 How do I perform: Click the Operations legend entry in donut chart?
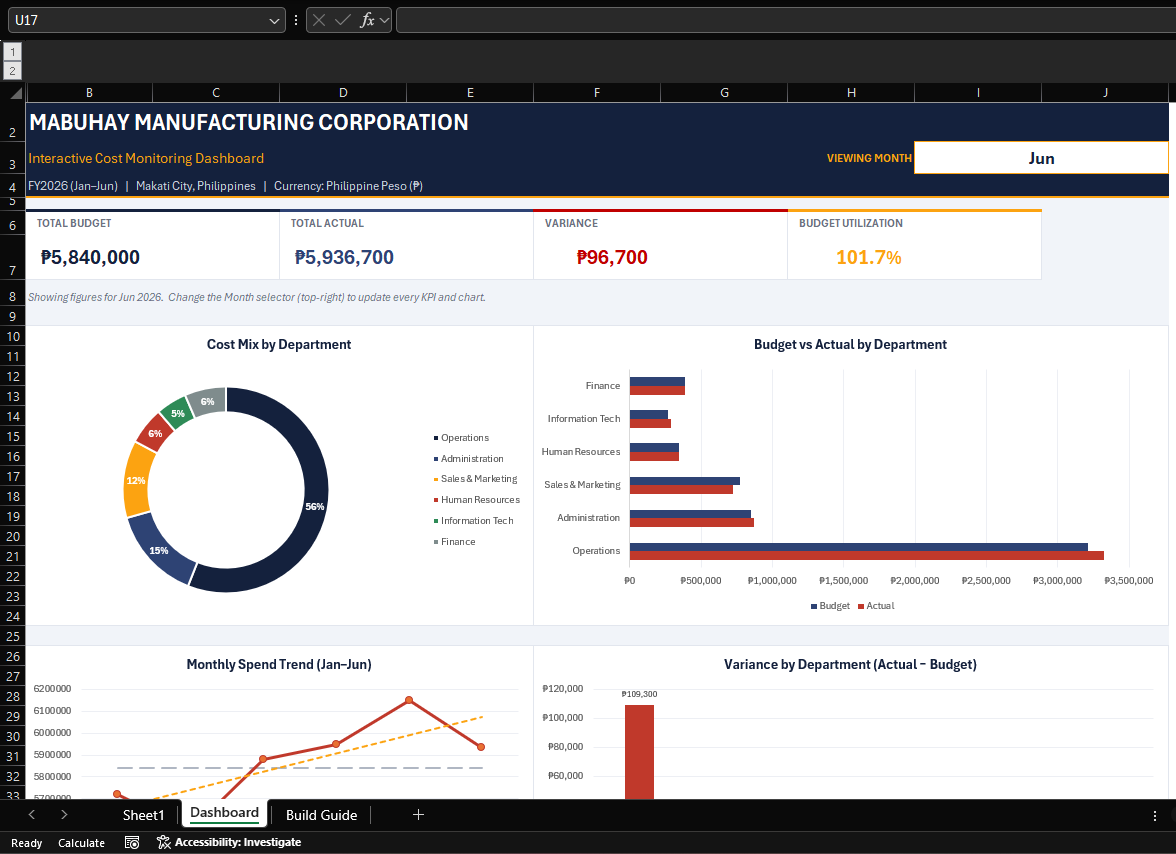pyautogui.click(x=461, y=438)
